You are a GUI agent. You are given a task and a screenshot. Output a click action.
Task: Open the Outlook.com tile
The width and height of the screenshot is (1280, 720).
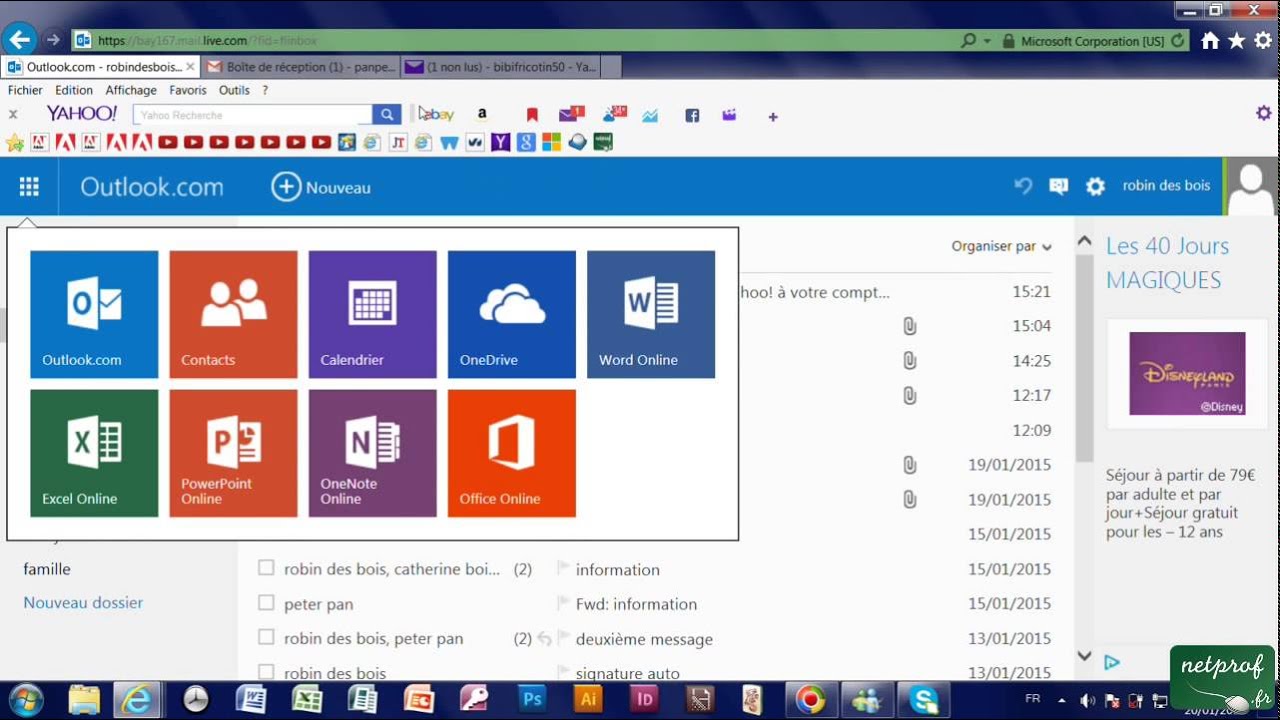click(94, 314)
